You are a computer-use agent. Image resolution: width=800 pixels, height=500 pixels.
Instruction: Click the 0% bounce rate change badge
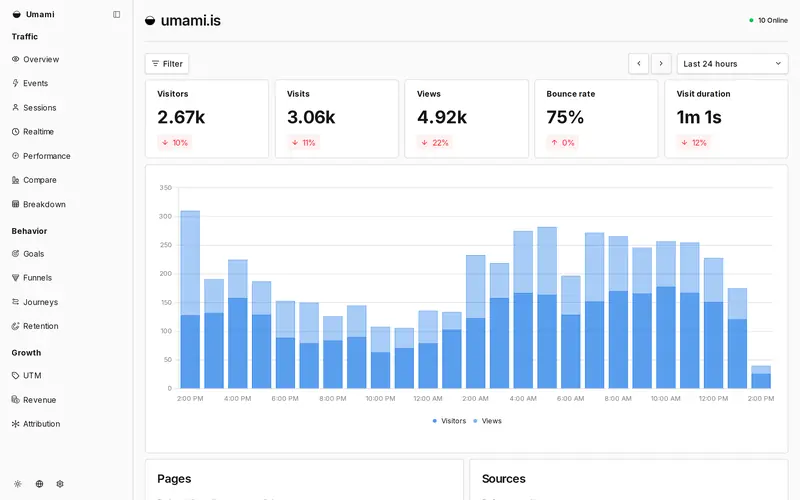click(563, 143)
